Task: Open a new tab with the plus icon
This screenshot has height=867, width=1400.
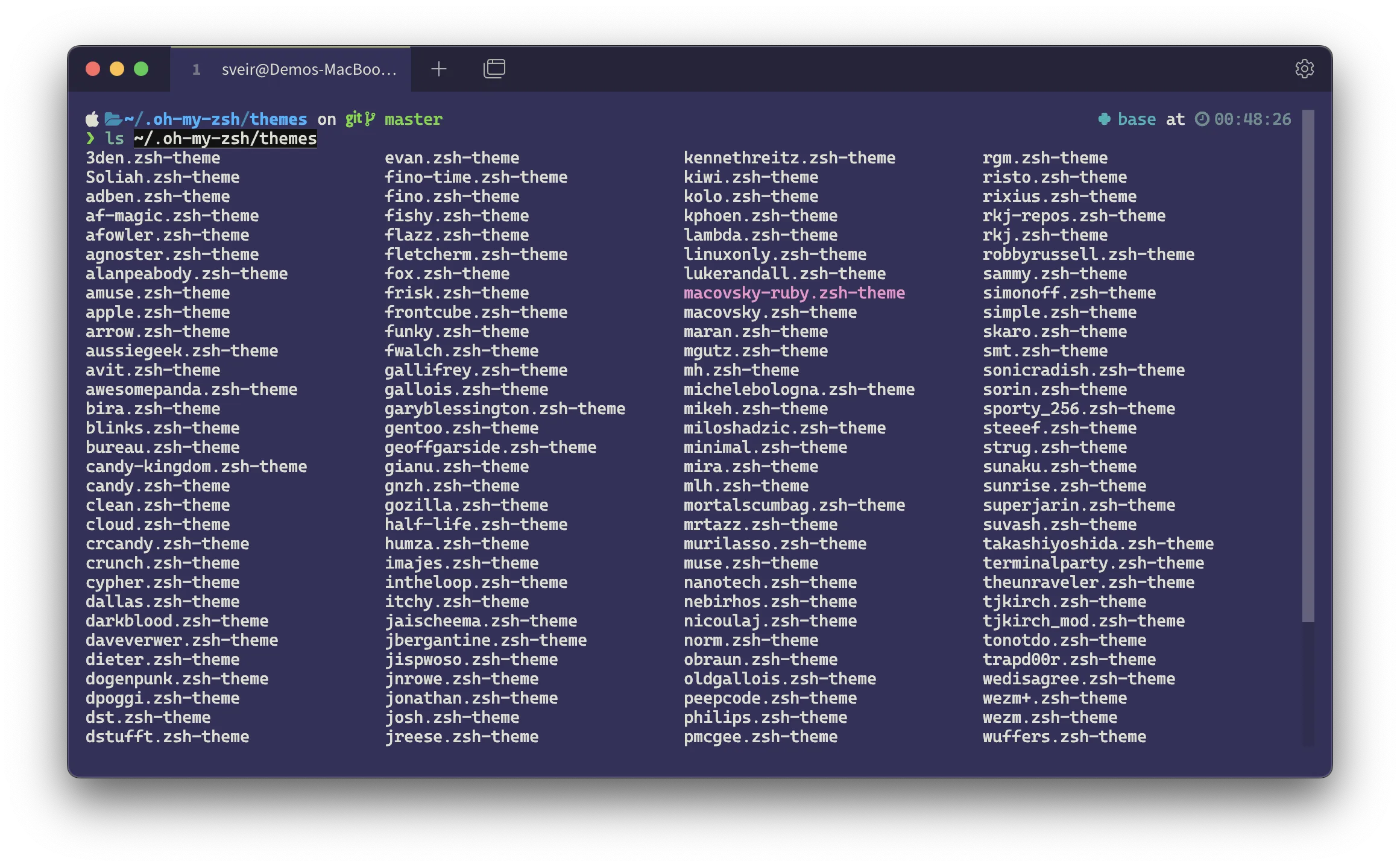Action: pyautogui.click(x=438, y=69)
